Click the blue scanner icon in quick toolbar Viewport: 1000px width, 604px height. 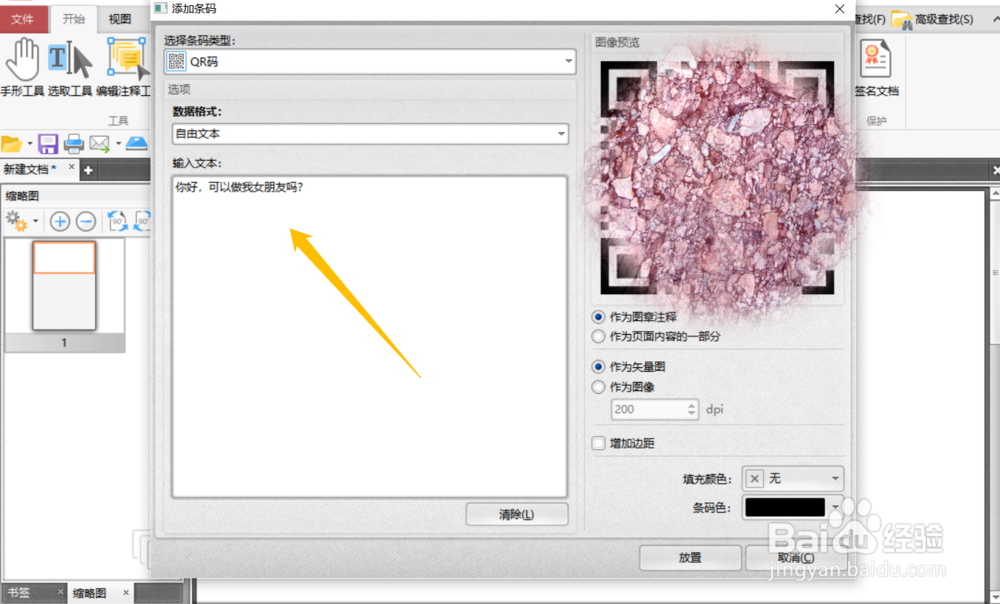coord(136,143)
